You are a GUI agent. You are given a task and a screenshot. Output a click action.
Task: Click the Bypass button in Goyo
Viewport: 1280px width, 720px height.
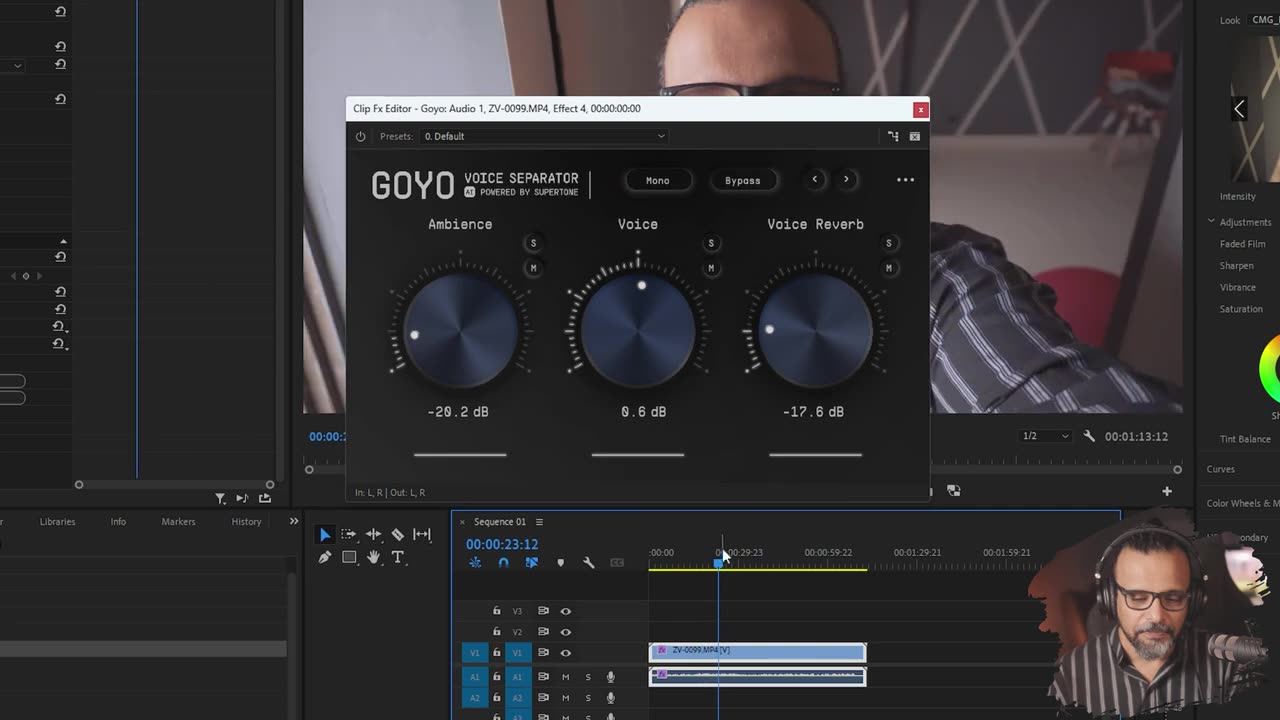742,180
